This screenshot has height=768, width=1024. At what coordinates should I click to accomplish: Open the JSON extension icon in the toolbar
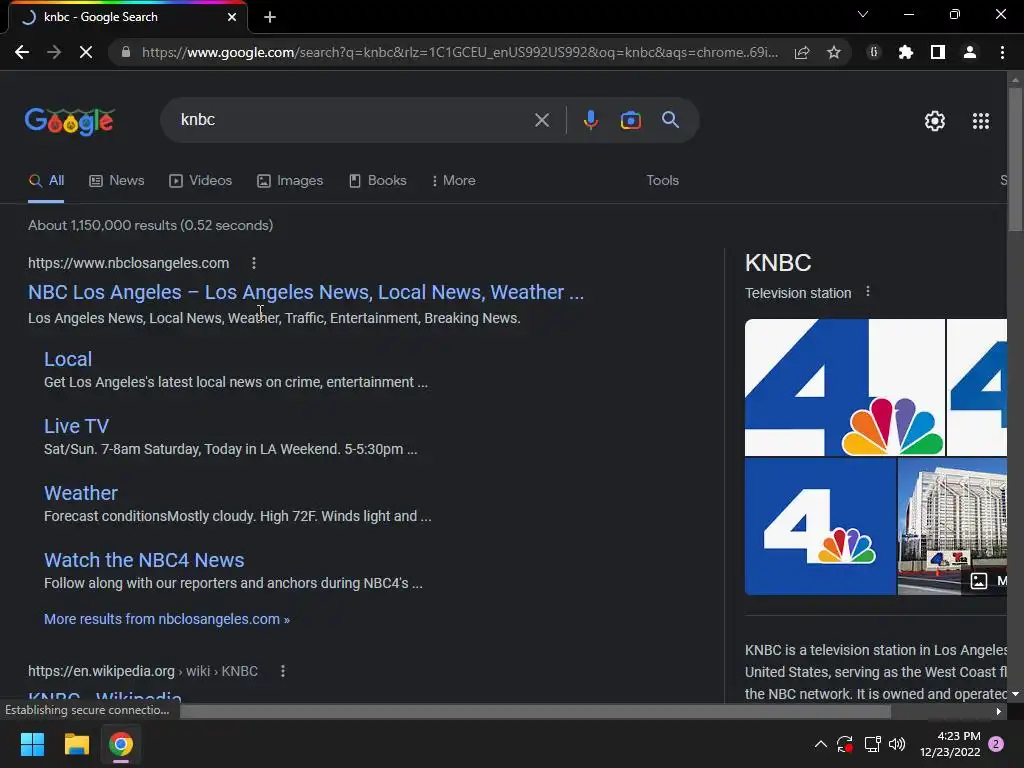click(x=874, y=52)
